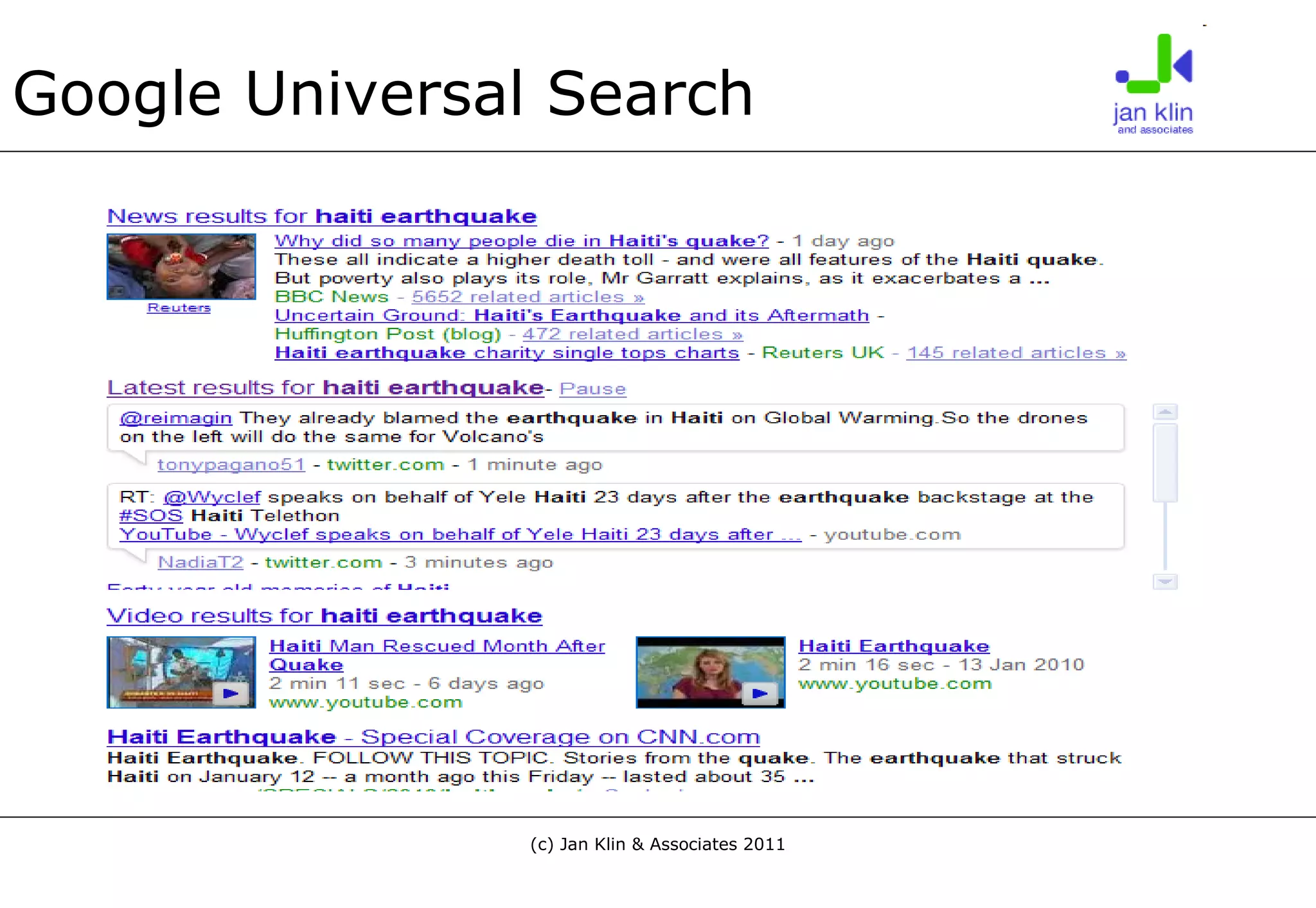This screenshot has width=1316, height=908.
Task: Open 'Haiti Earthquake' video title link
Action: 894,646
